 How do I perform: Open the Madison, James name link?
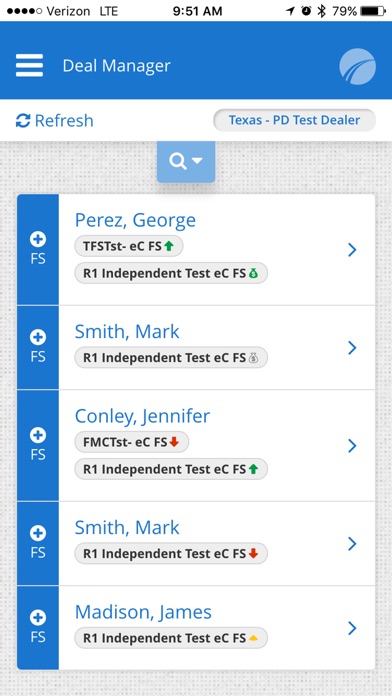point(143,612)
